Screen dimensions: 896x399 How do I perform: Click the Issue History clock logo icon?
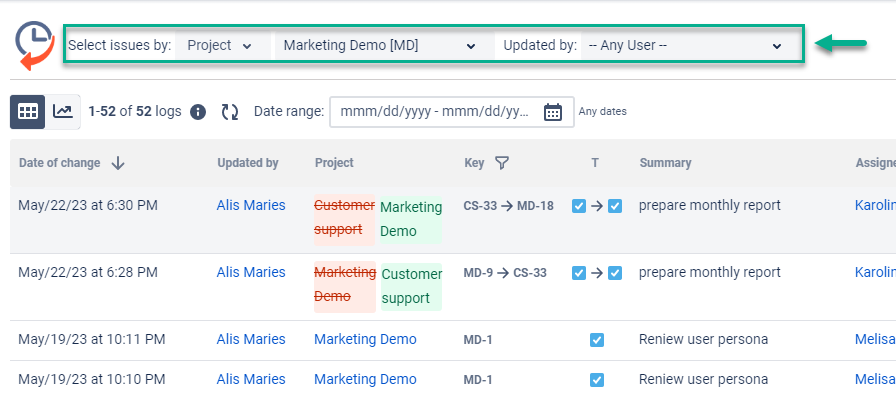34,46
